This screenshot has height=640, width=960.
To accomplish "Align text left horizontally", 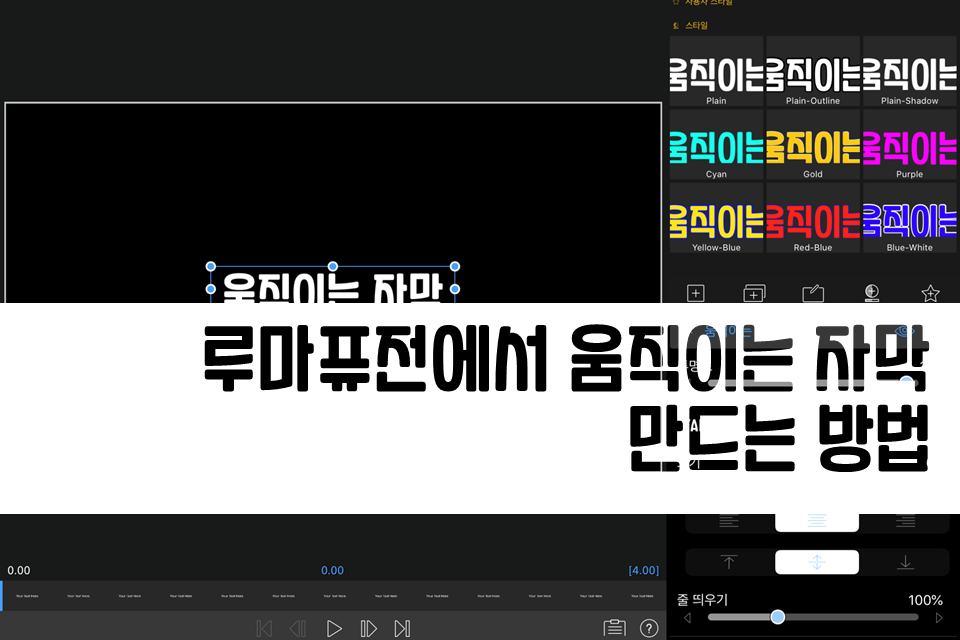I will pyautogui.click(x=729, y=522).
